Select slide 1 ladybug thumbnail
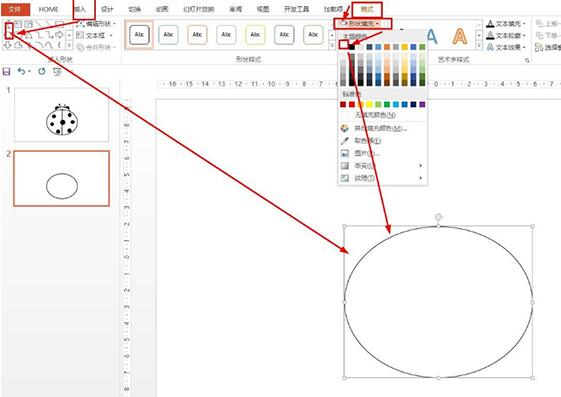The height and width of the screenshot is (397, 561). tap(62, 115)
